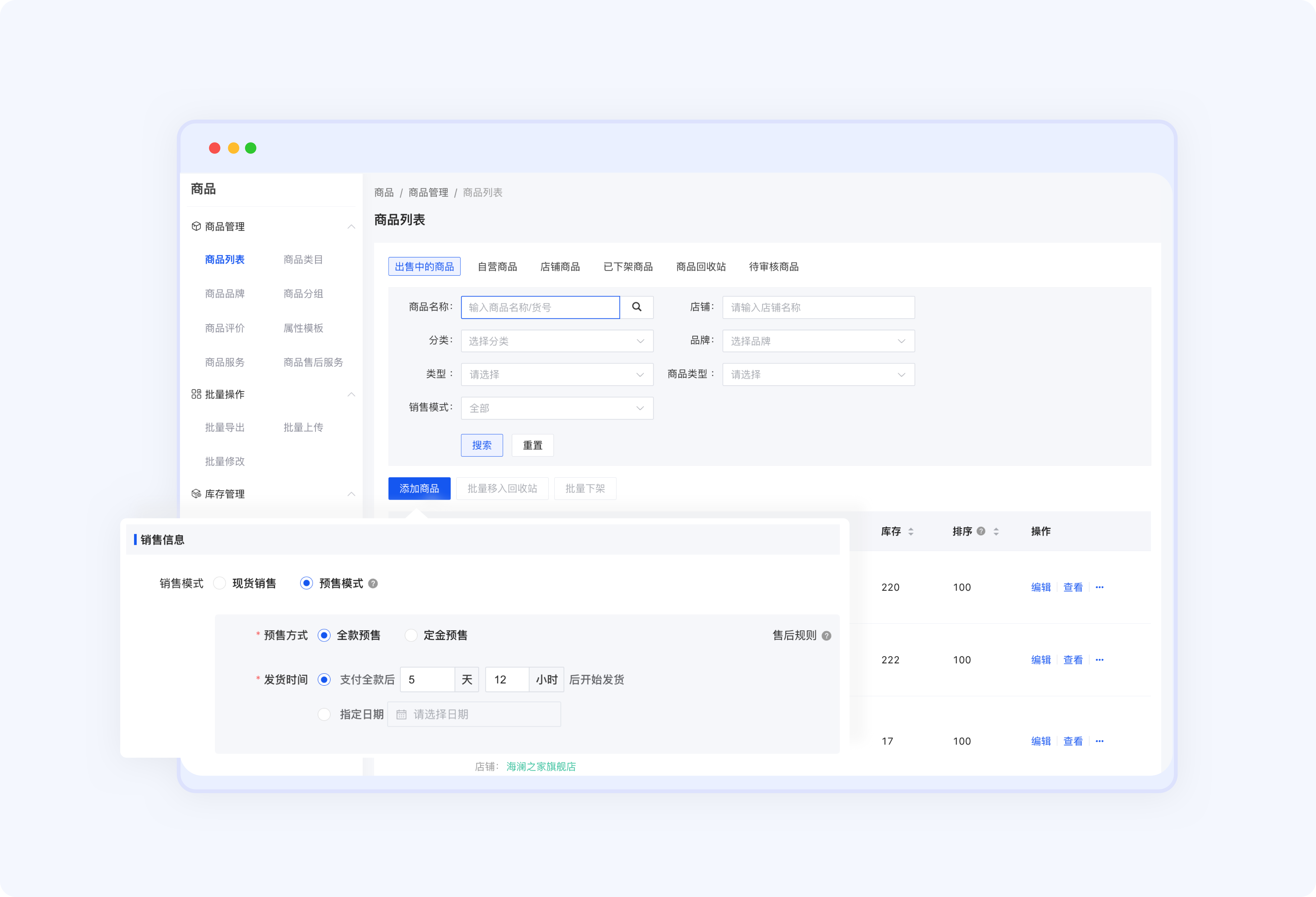1316x897 pixels.
Task: Sort by 库存 column arrows
Action: (911, 531)
